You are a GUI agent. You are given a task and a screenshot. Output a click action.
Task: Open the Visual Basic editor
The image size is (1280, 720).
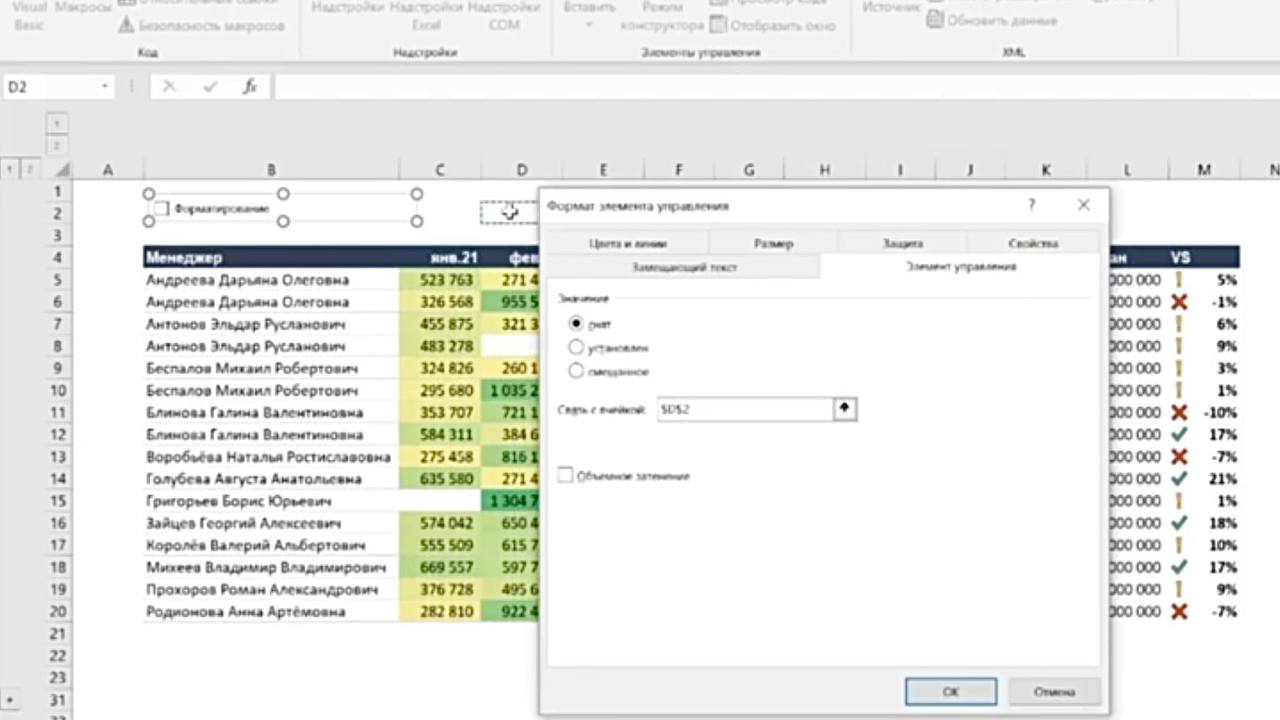click(x=29, y=16)
